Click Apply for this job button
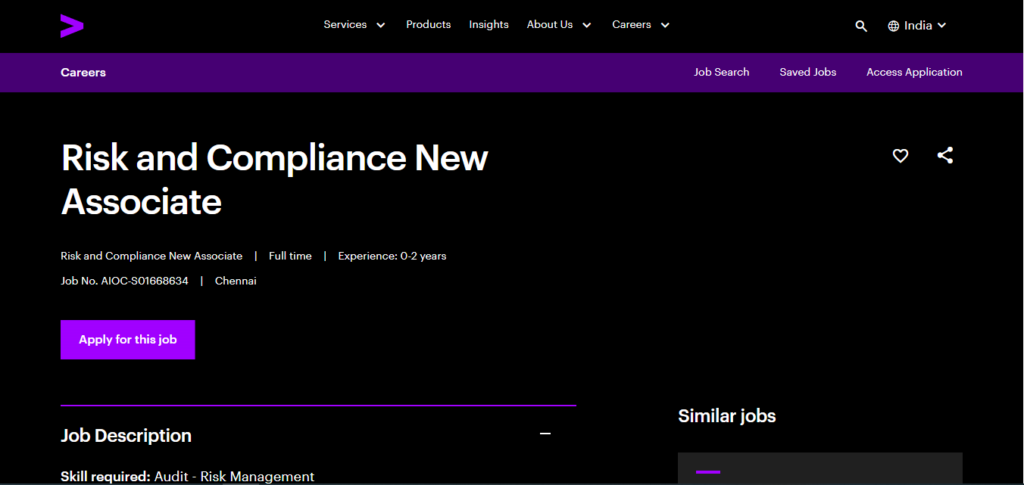This screenshot has width=1024, height=485. click(128, 339)
